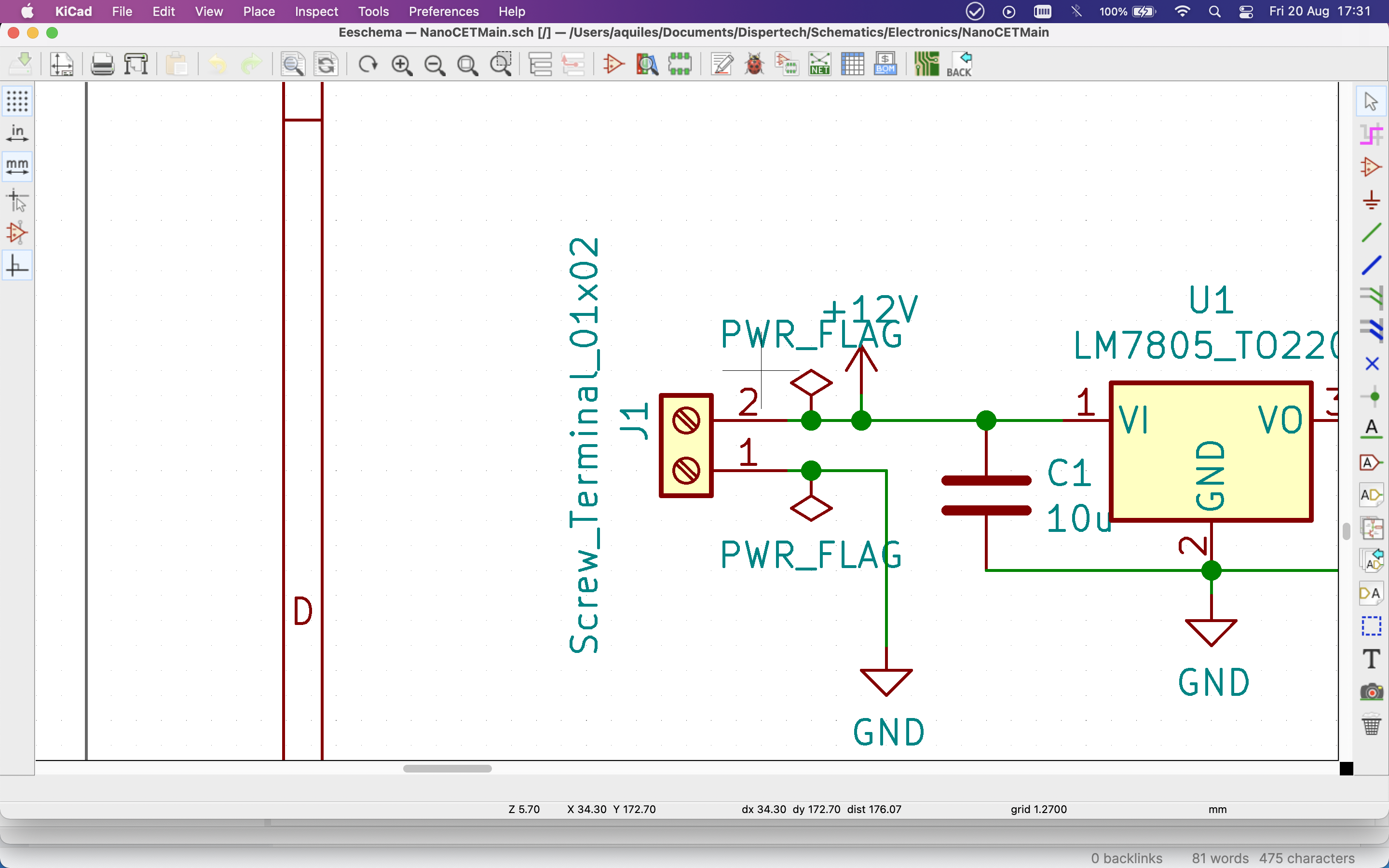1389x868 pixels.
Task: Open the Bill of Materials tool
Action: pyautogui.click(x=885, y=64)
